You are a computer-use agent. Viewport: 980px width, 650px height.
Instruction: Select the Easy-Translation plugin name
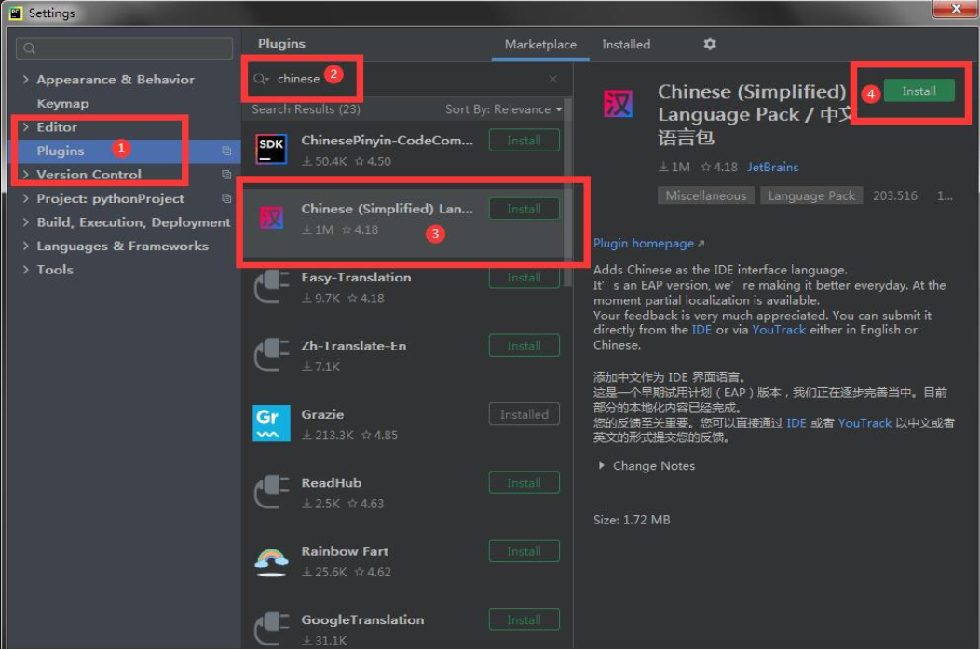pyautogui.click(x=356, y=277)
